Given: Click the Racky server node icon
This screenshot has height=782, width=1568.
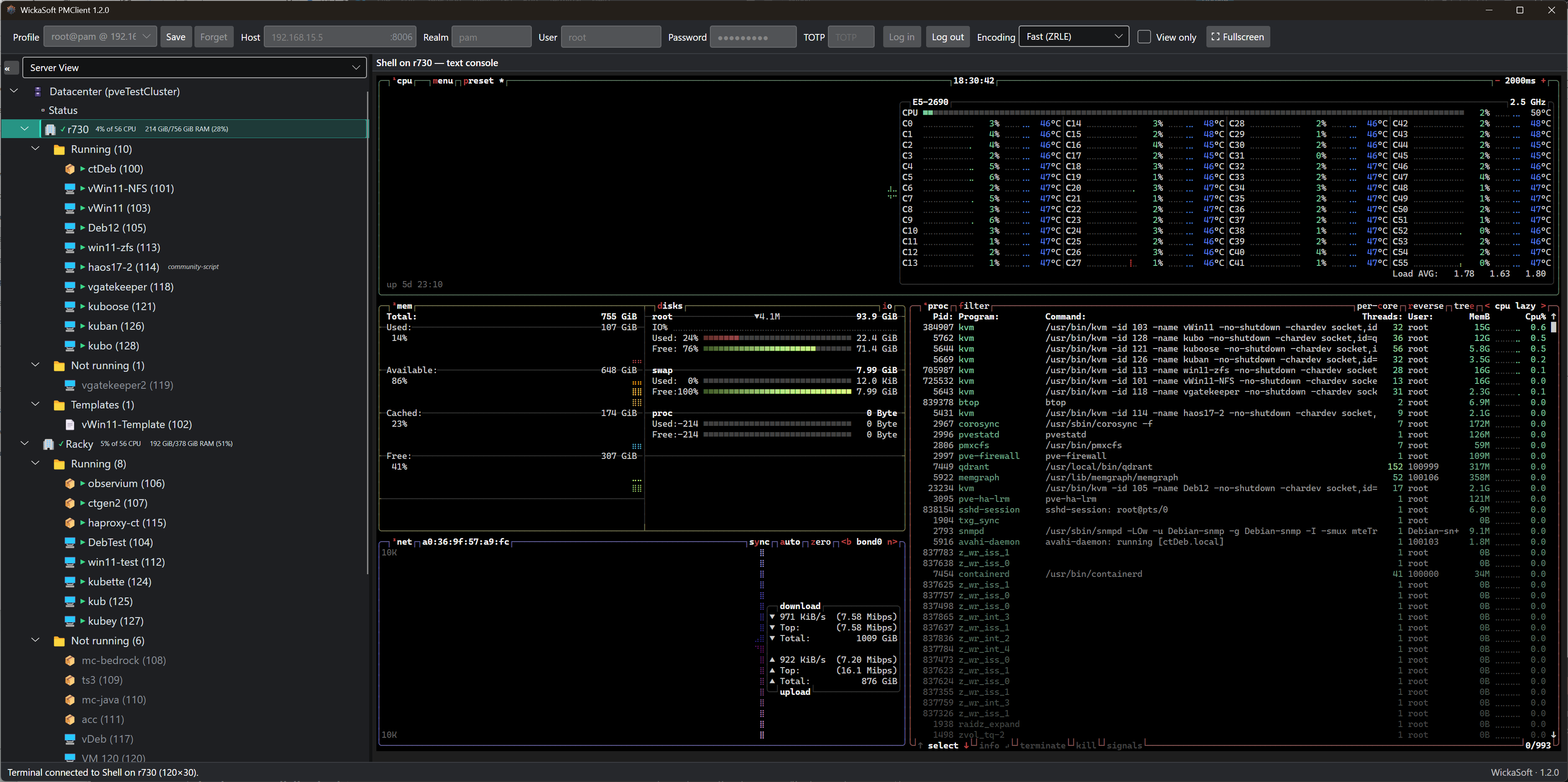Looking at the screenshot, I should coord(48,444).
